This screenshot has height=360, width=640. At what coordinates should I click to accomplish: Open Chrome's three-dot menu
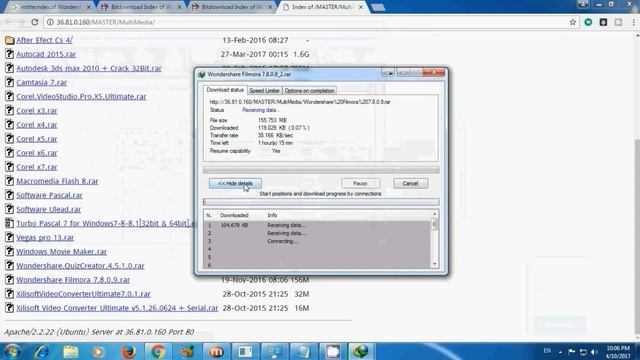point(634,22)
